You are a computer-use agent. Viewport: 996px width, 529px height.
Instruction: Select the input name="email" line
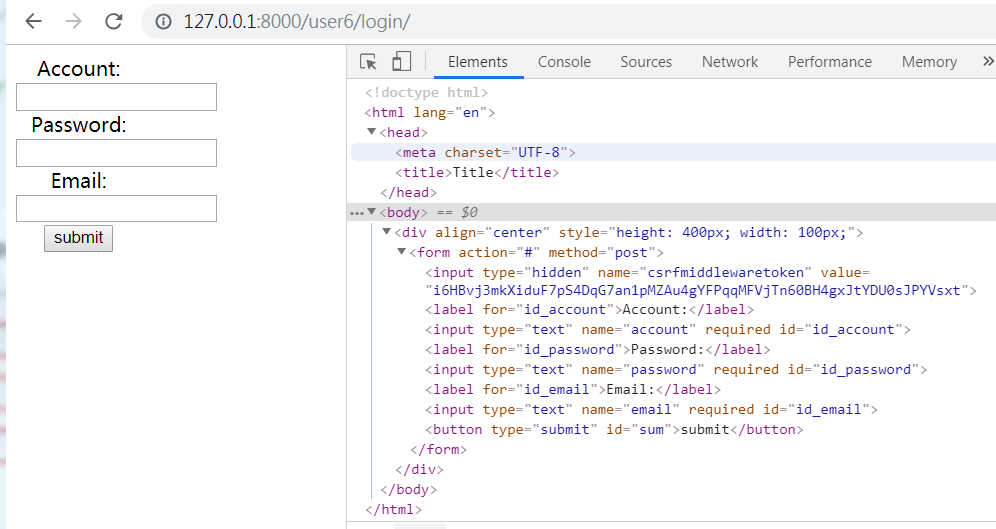[652, 410]
